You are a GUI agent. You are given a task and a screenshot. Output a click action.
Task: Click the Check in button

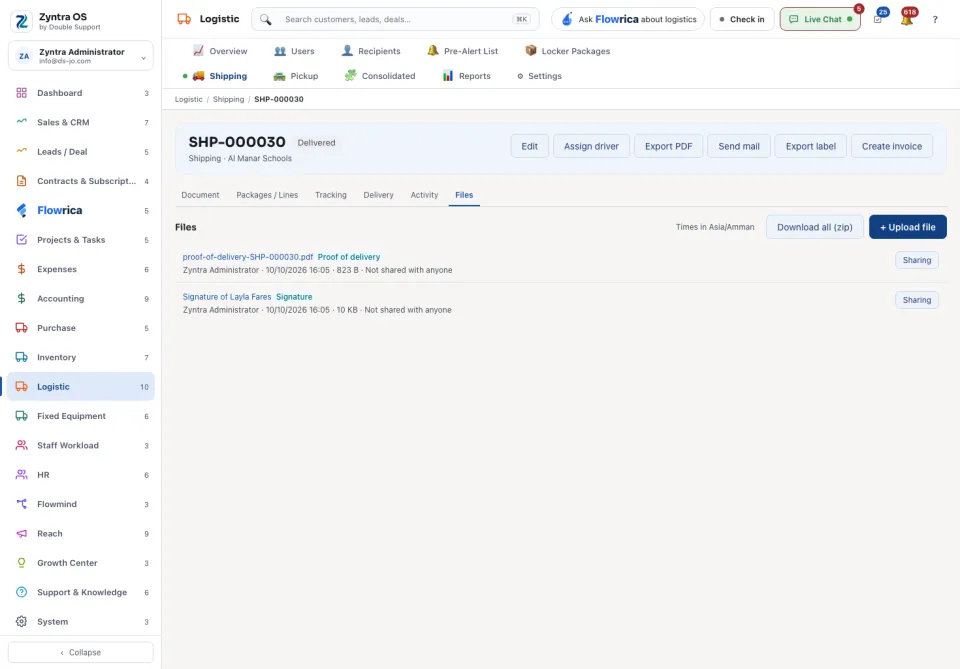[742, 20]
